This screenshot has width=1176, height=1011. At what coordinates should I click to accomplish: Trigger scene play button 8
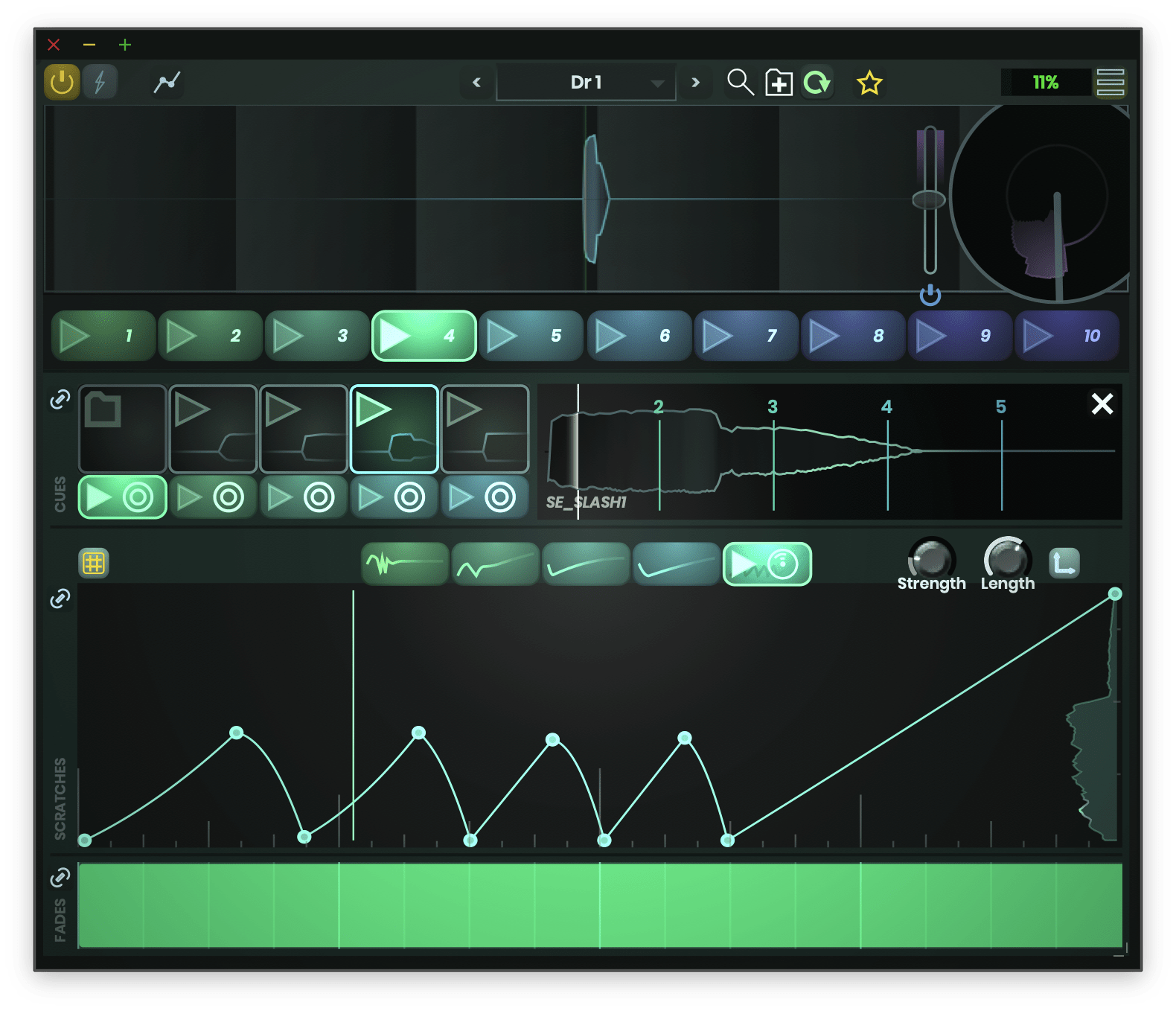[854, 336]
